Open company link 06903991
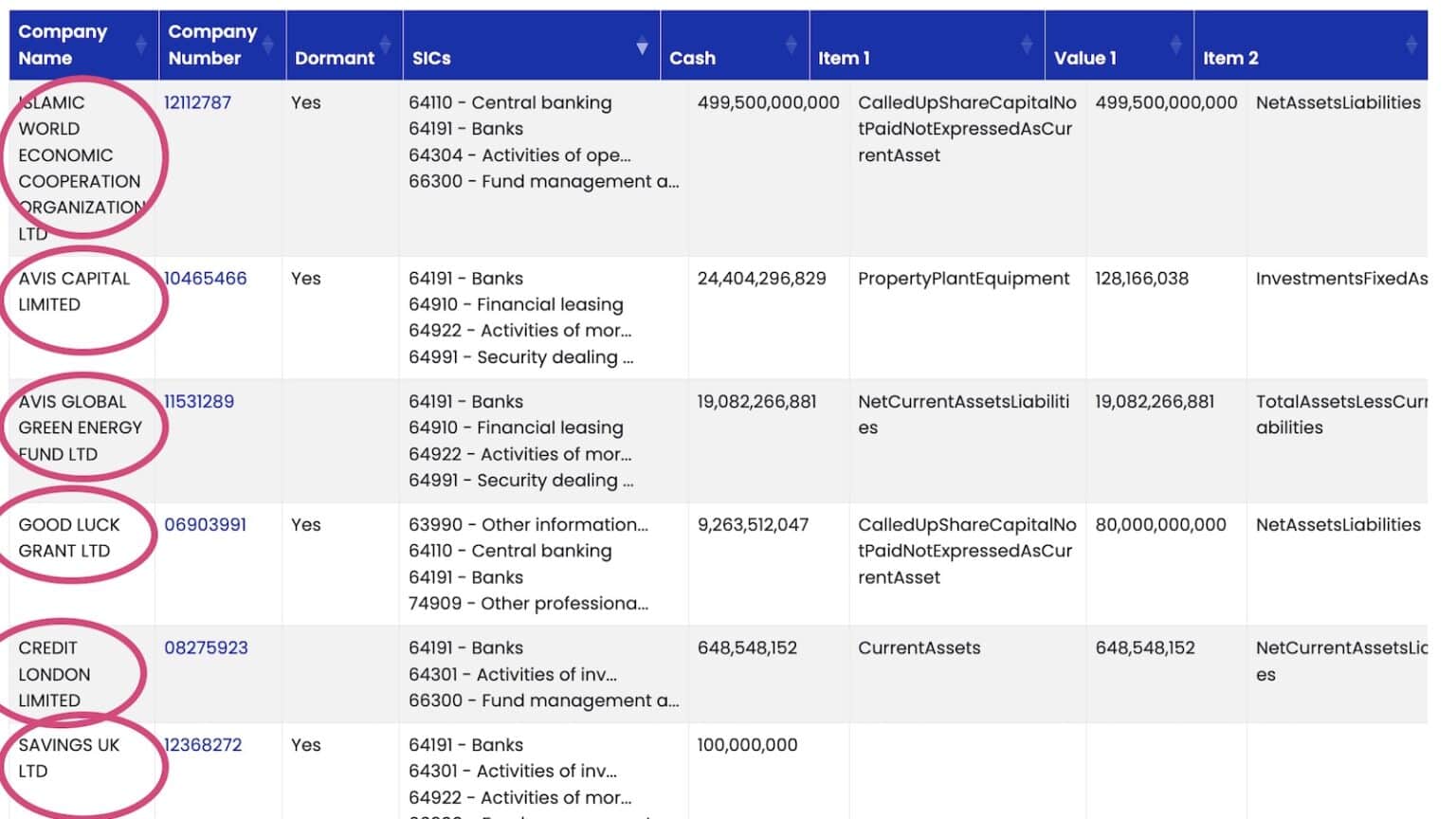1456x819 pixels. (205, 525)
